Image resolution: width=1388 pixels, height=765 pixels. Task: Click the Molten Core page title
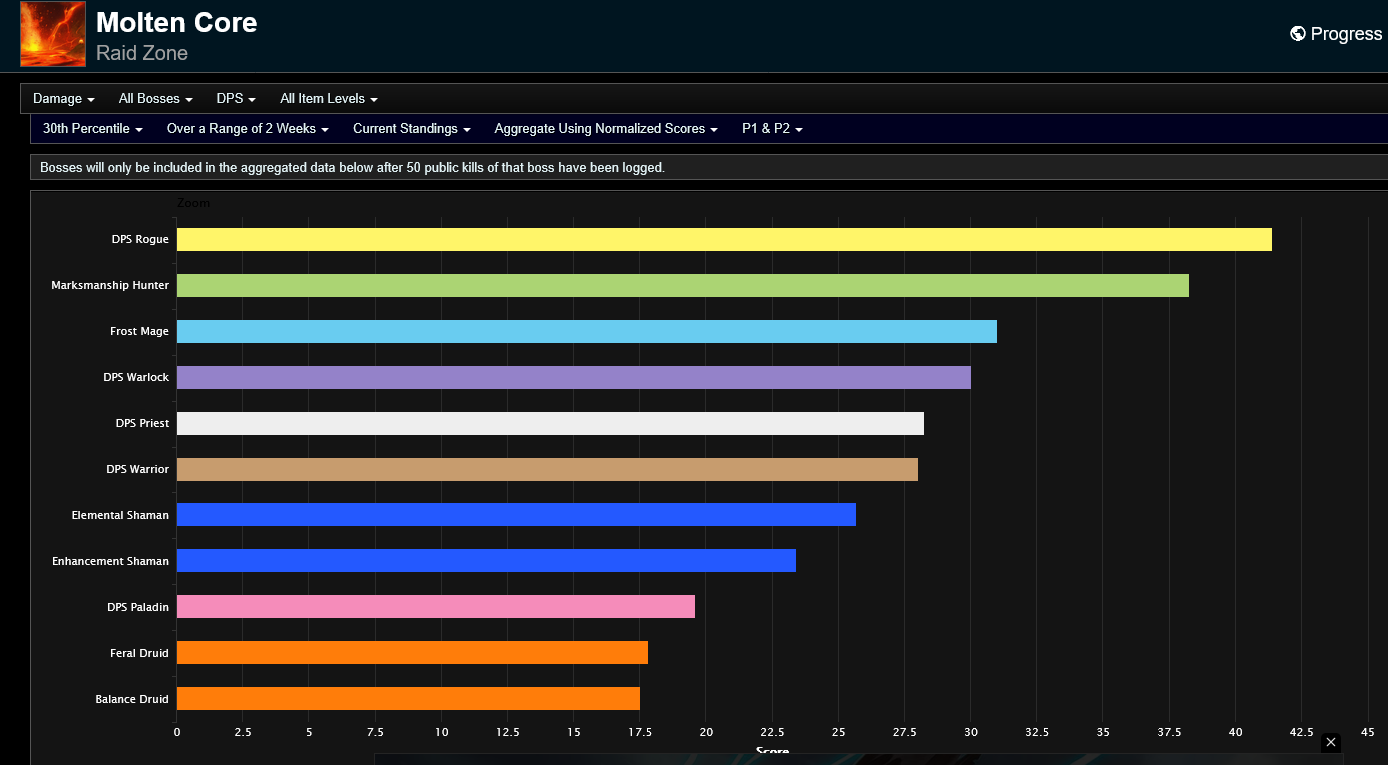point(177,23)
